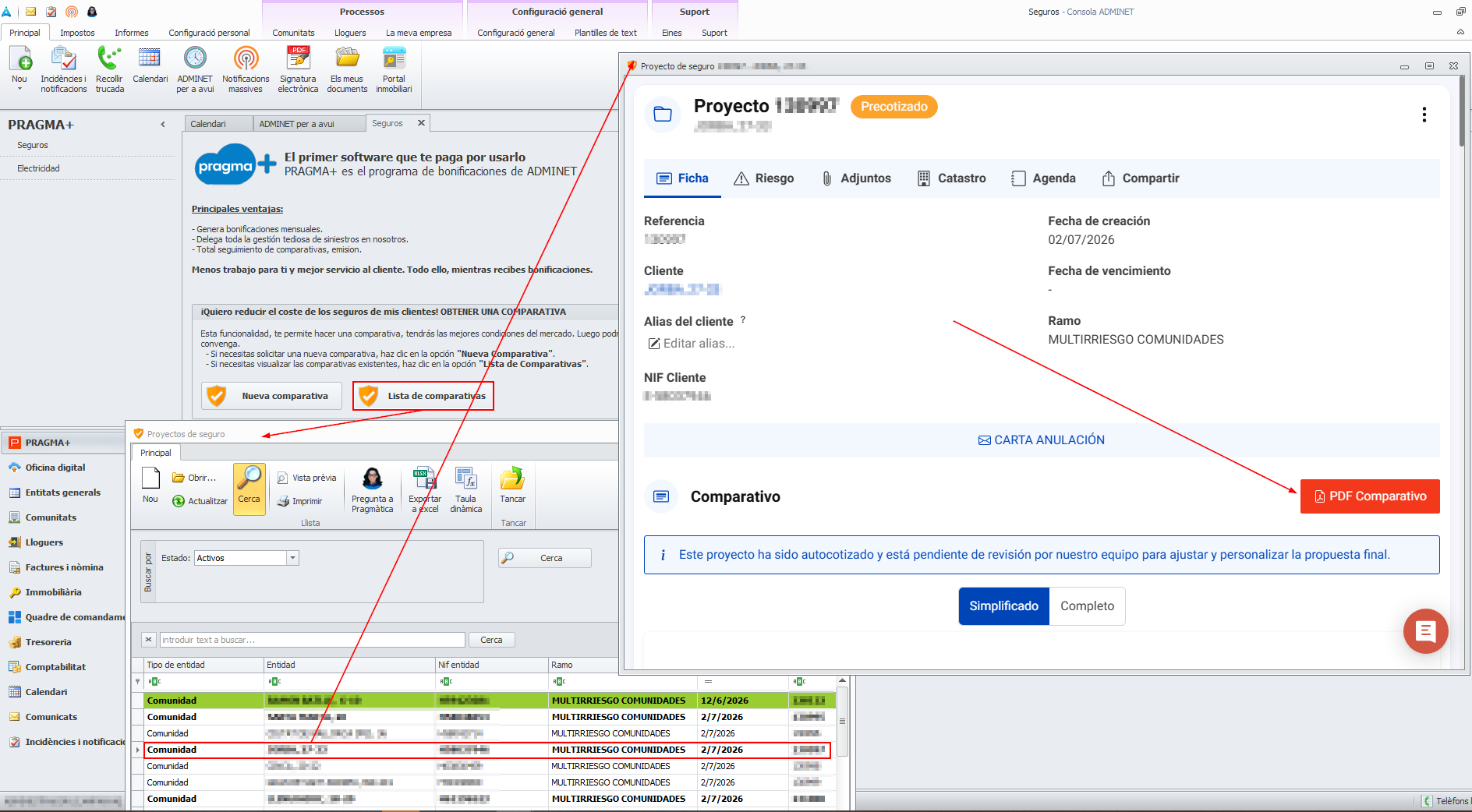Click the PDF Comparativo button
The width and height of the screenshot is (1472, 812).
point(1369,496)
